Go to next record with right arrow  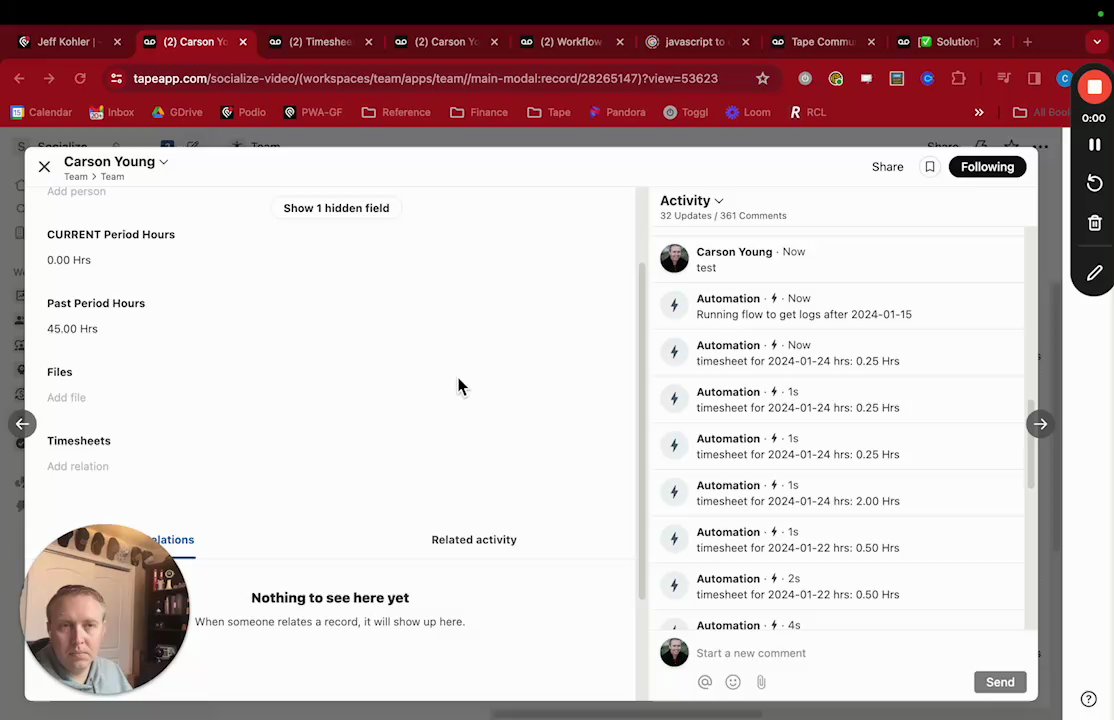(1040, 424)
